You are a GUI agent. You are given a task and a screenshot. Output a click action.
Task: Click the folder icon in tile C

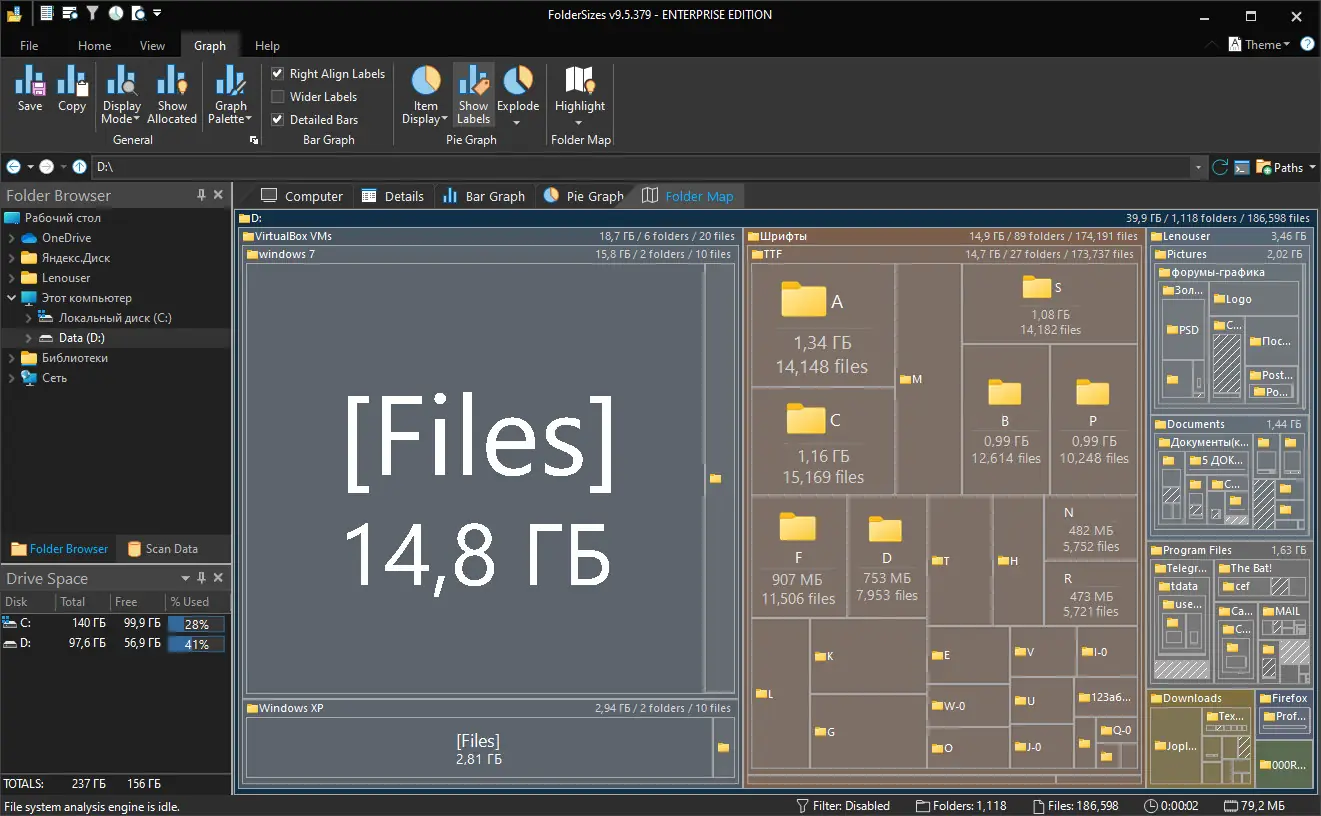coord(805,420)
